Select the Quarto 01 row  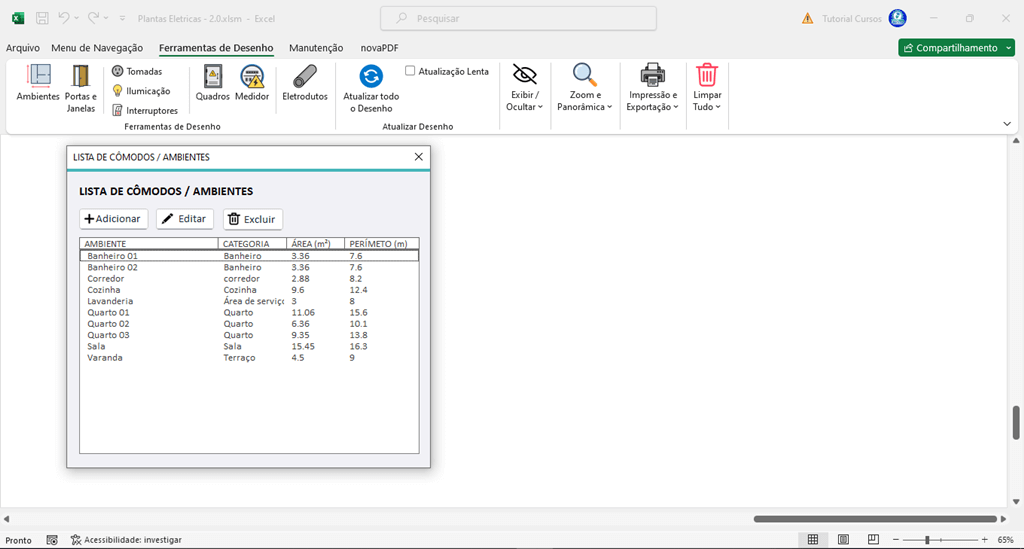tap(249, 313)
